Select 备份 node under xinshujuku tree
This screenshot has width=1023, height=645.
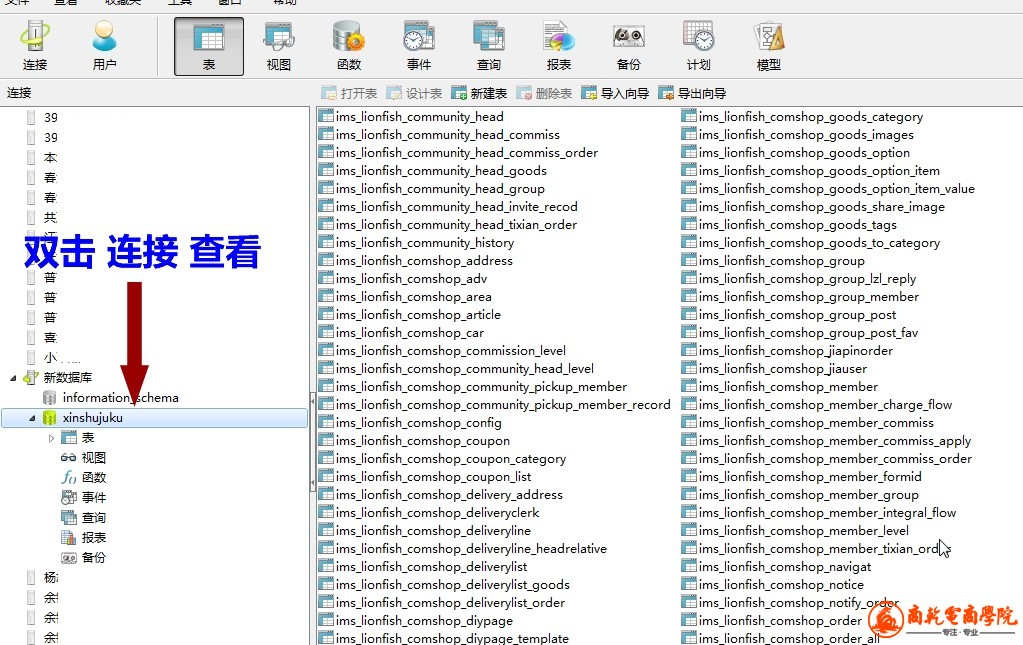click(93, 558)
